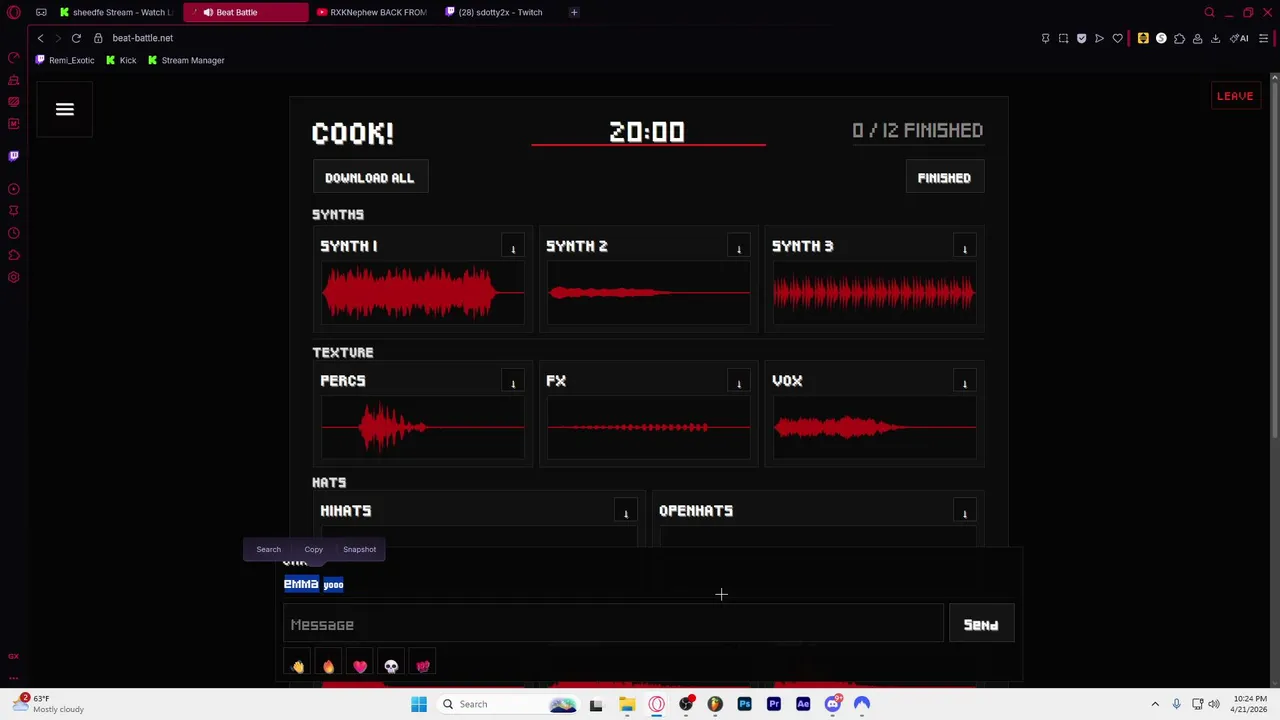Screen dimensions: 1280x720
Task: Open the browser snapshot tool in toolbar
Action: pos(1063,38)
